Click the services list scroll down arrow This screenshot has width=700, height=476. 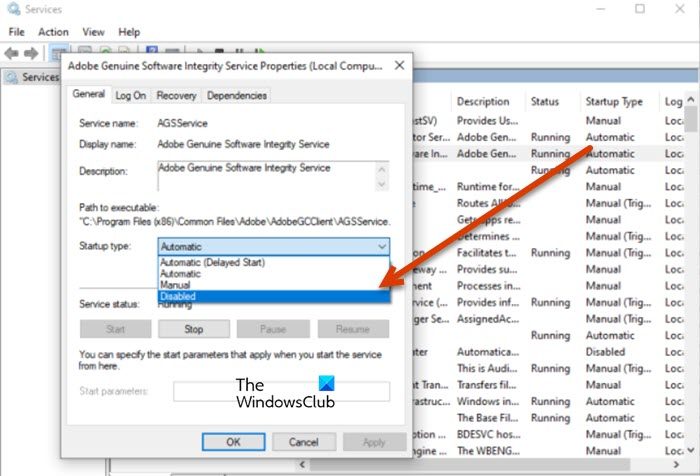click(x=691, y=450)
